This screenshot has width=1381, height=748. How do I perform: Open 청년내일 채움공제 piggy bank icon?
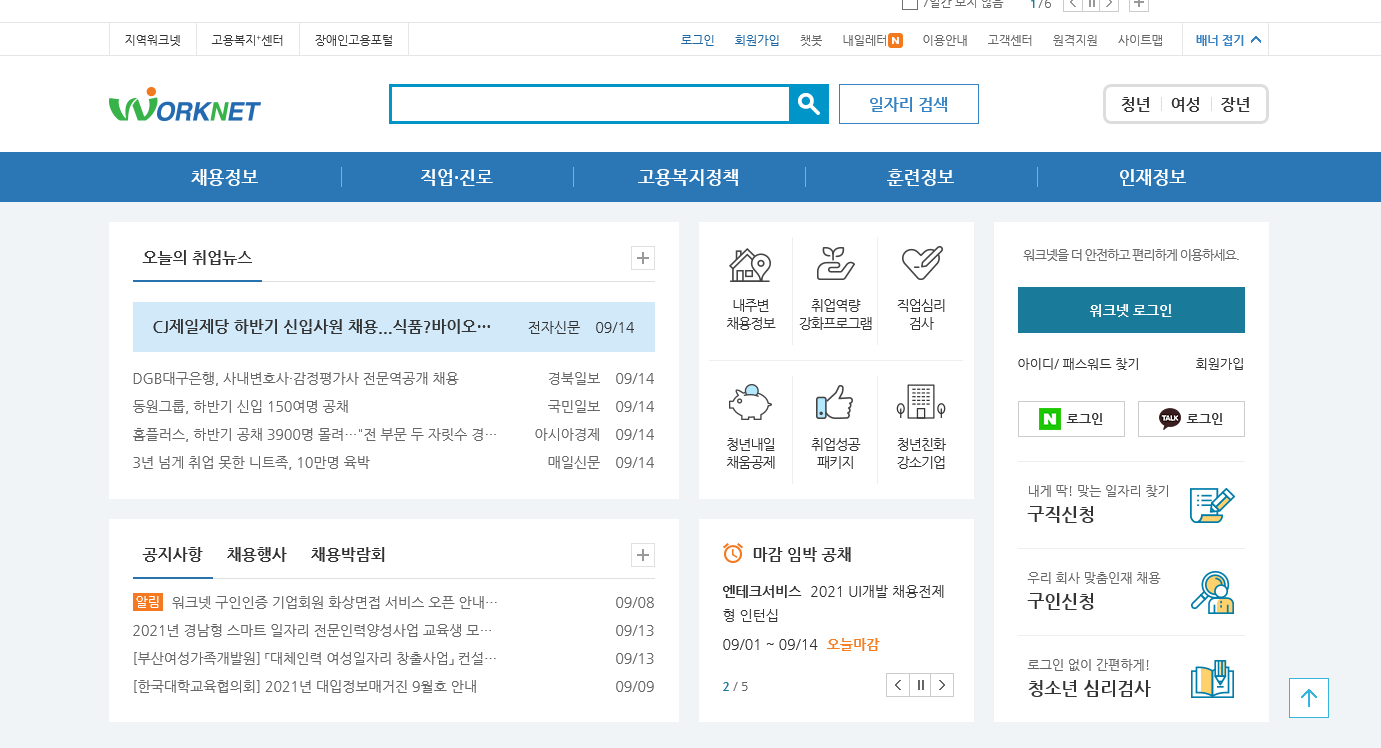[x=750, y=402]
